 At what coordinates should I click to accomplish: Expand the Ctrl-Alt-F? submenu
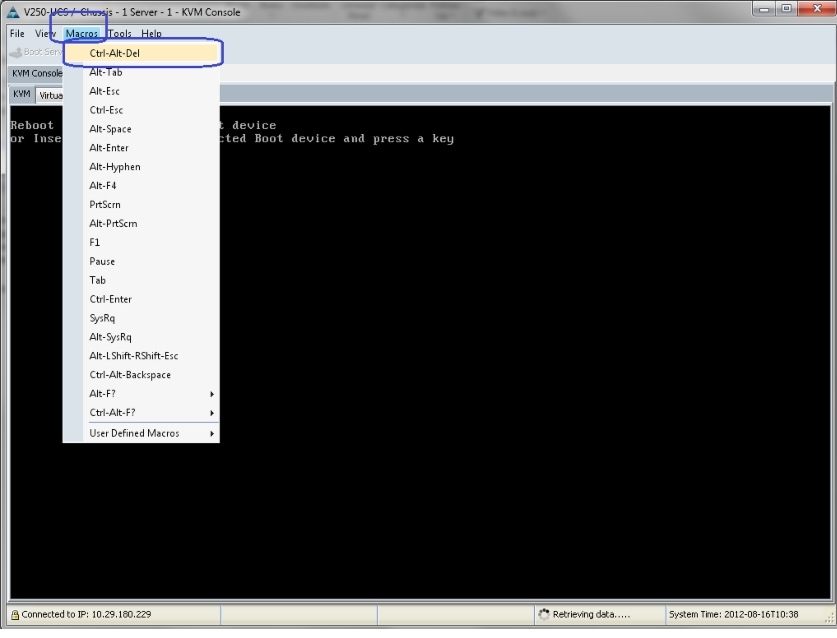pyautogui.click(x=141, y=413)
